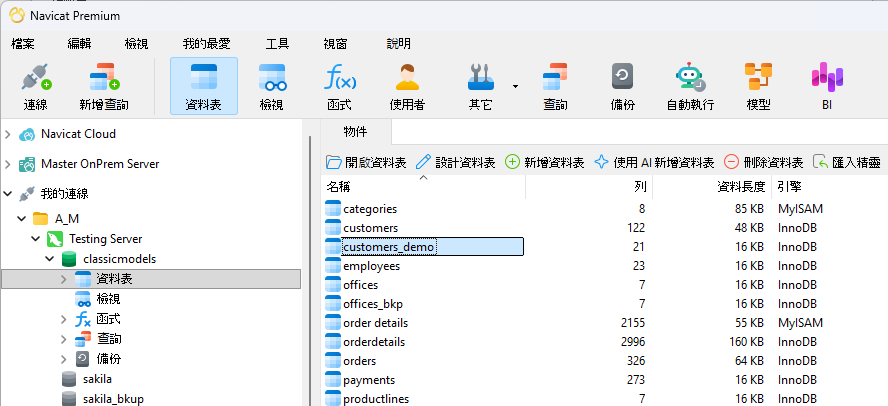Image resolution: width=888 pixels, height=406 pixels.
Task: Select the offices table row
Action: [x=606, y=285]
